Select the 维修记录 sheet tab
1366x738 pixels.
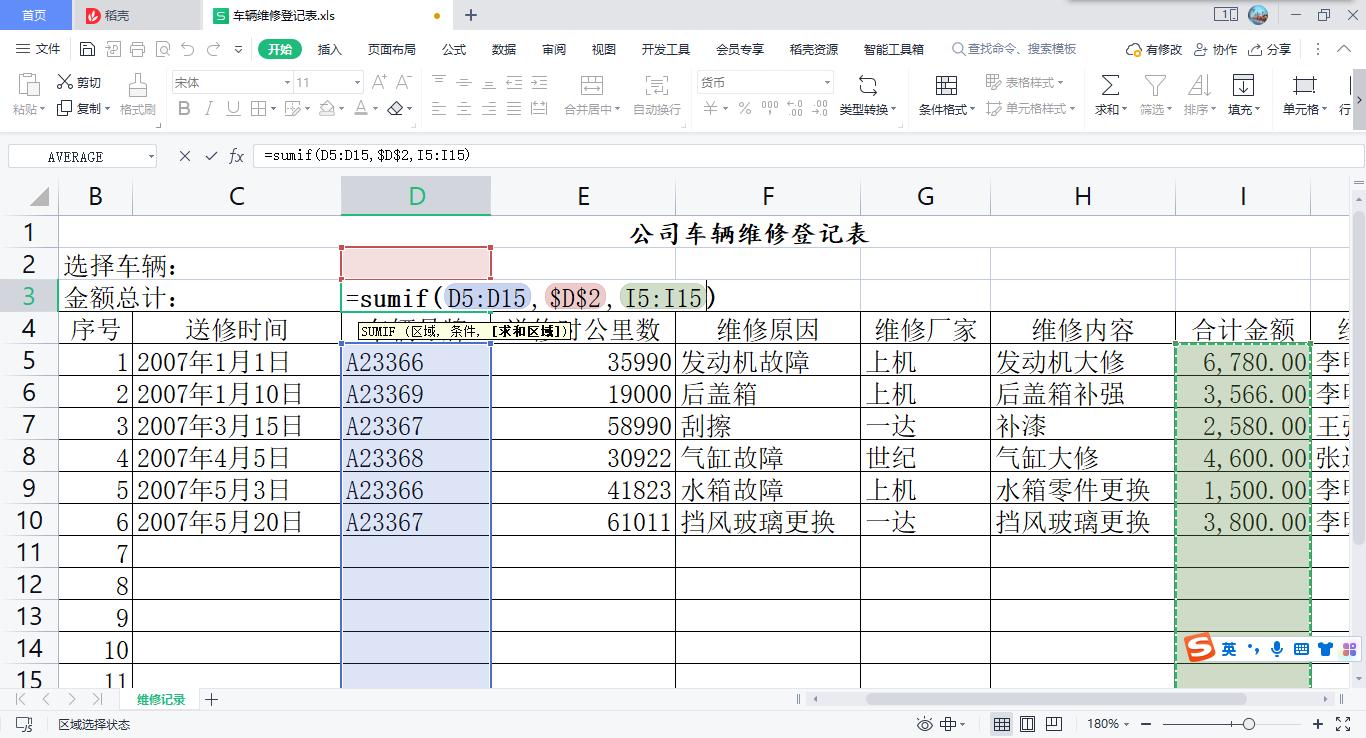tap(159, 699)
